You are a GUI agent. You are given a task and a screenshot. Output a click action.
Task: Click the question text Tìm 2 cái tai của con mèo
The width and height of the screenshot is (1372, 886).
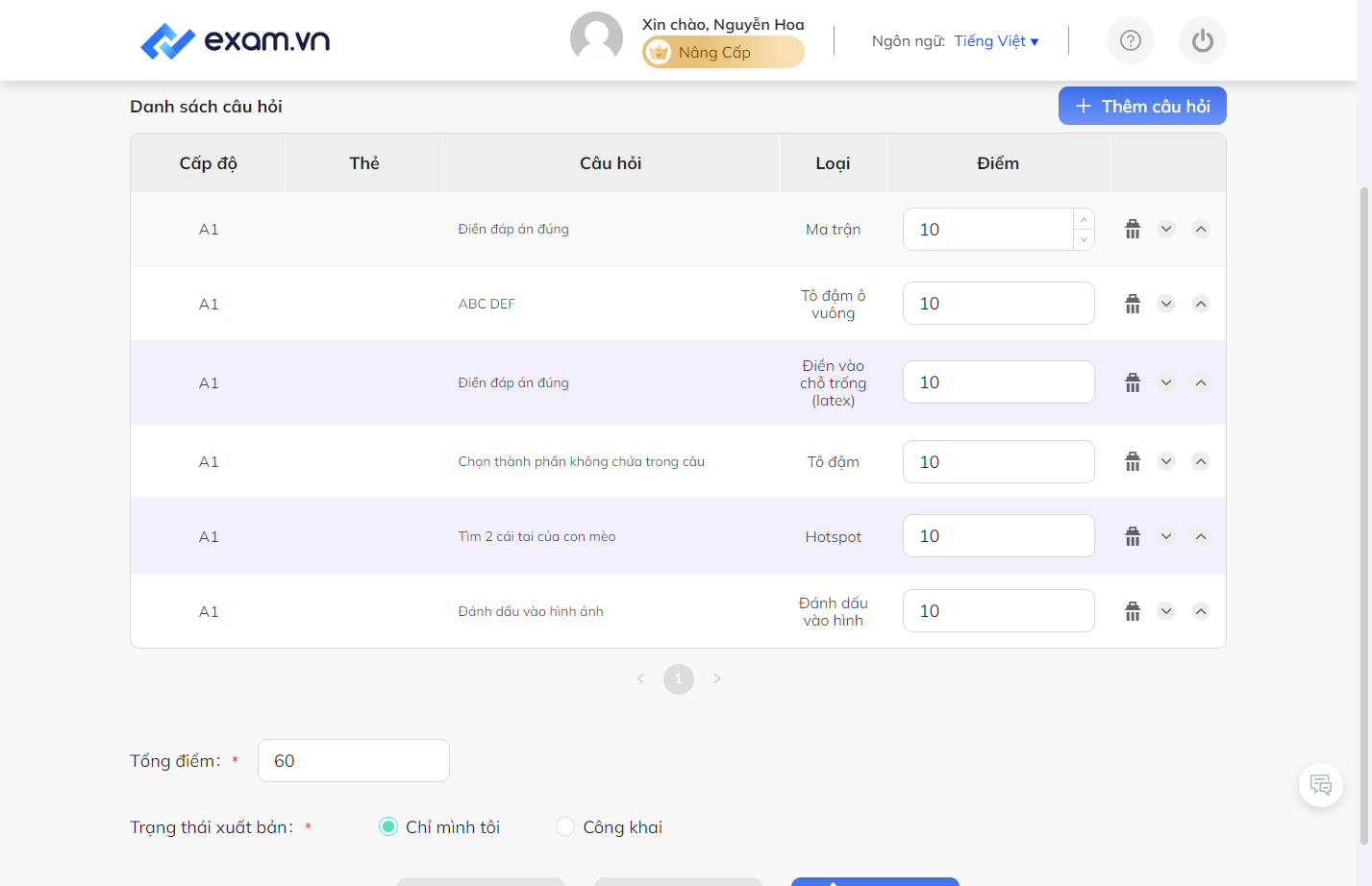(536, 536)
